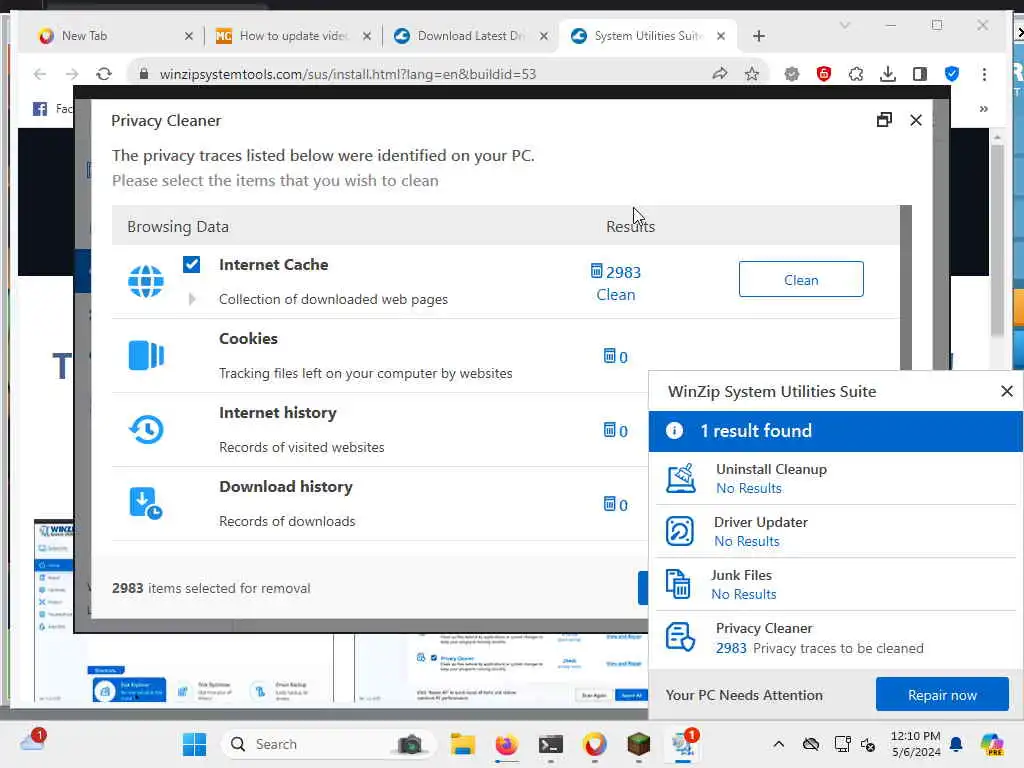Screen dimensions: 1024x768
Task: Click the Clean button for Internet Cache
Action: pyautogui.click(x=801, y=280)
